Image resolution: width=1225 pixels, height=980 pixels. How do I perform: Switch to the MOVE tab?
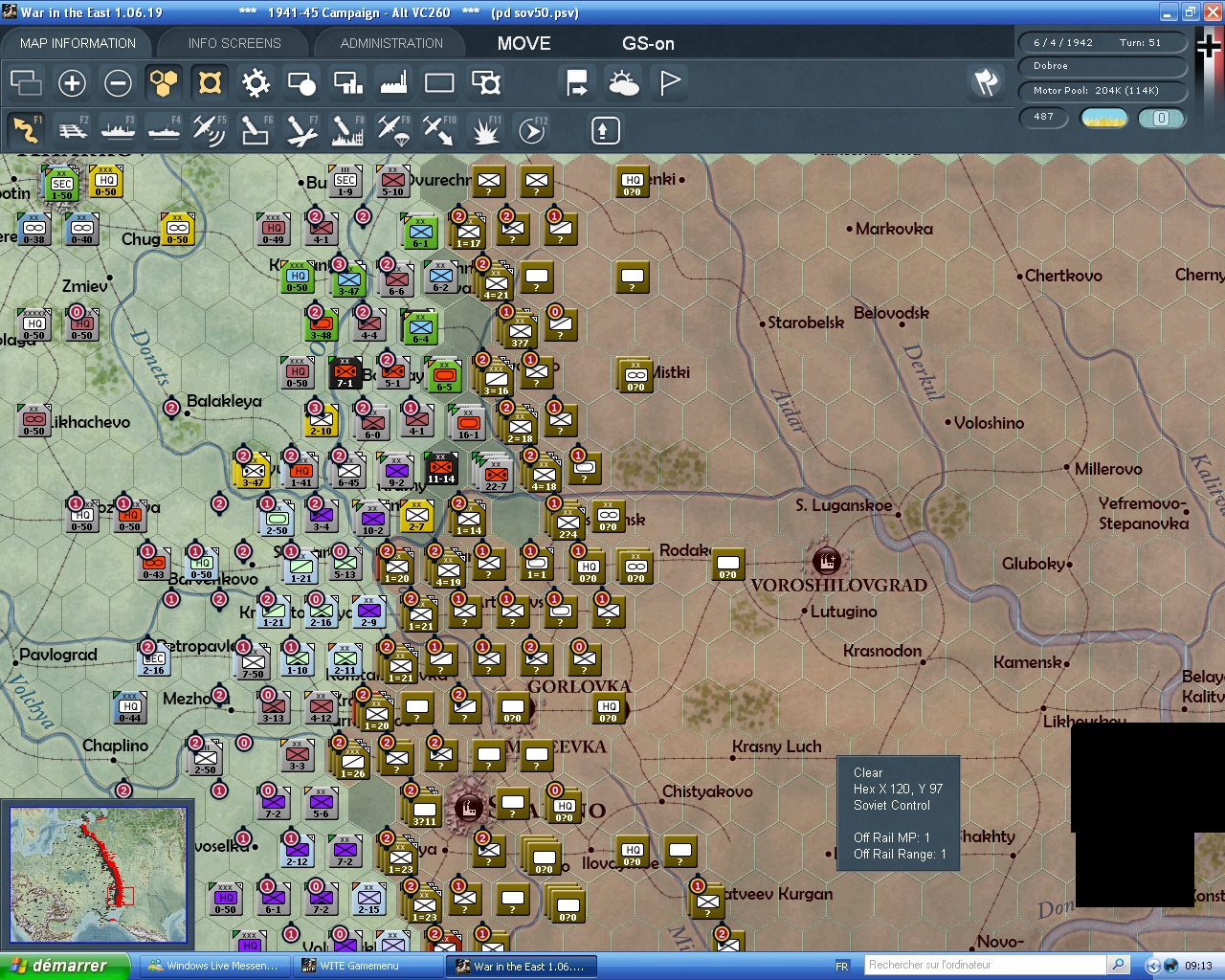pos(523,42)
